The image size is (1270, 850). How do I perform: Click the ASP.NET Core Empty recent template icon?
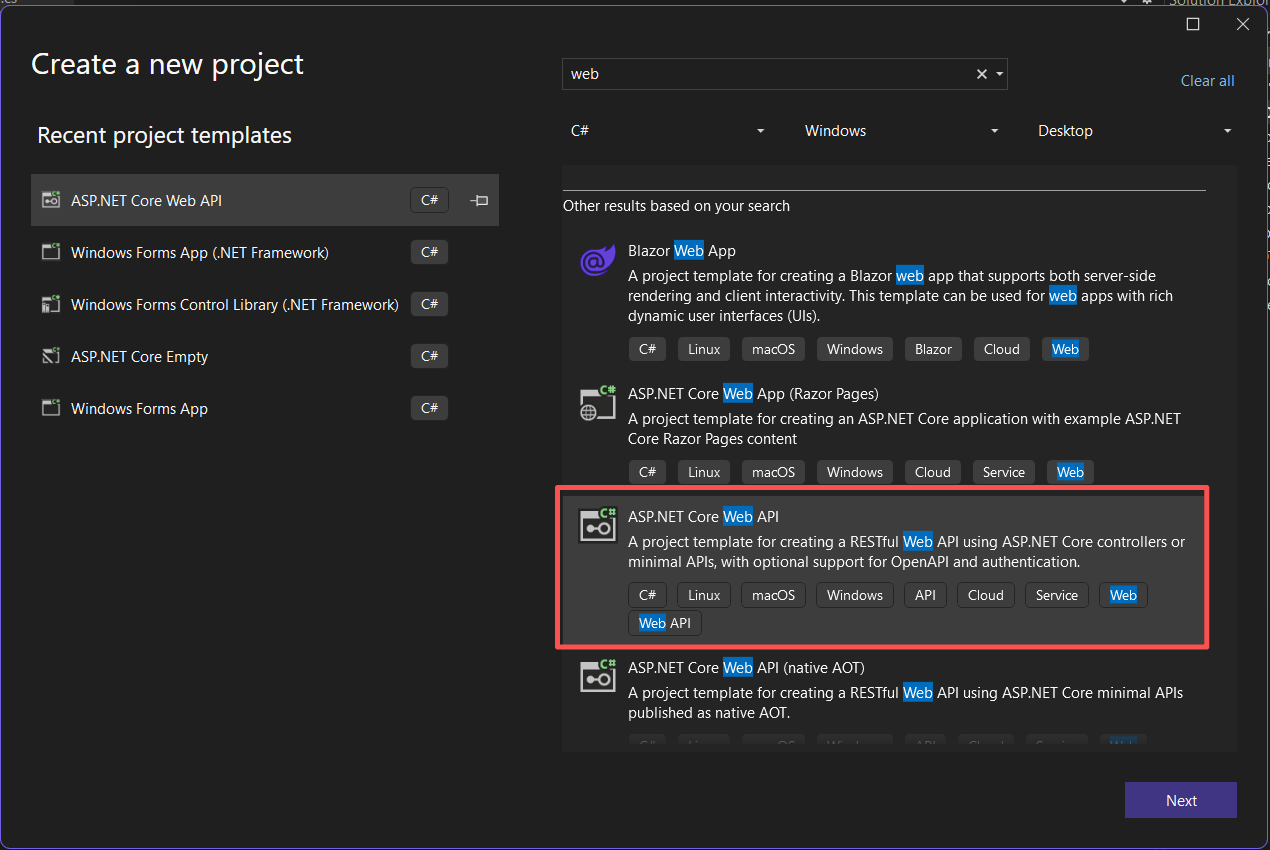click(x=50, y=356)
